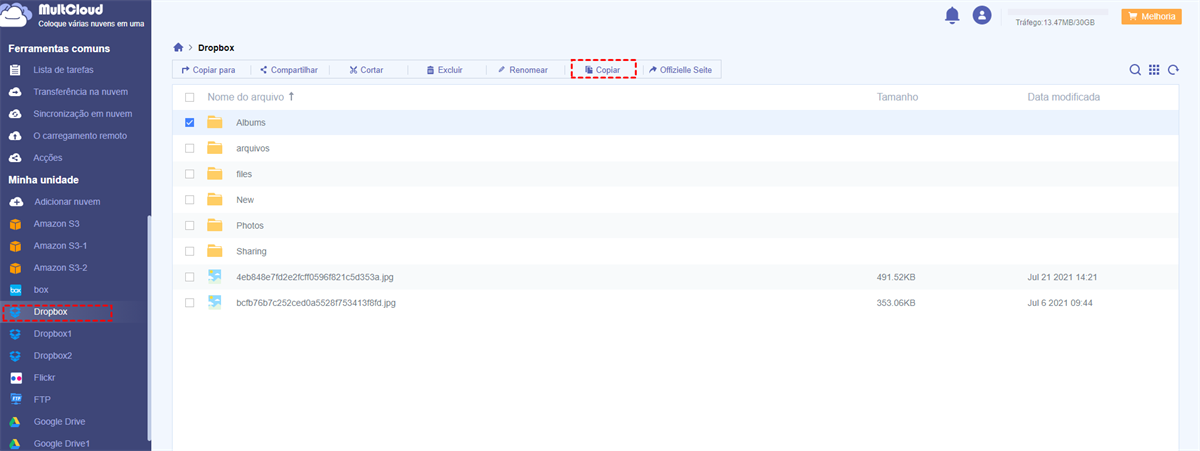The width and height of the screenshot is (1200, 451).
Task: Click the image icon of the 4eb848e7 file
Action: [x=214, y=277]
